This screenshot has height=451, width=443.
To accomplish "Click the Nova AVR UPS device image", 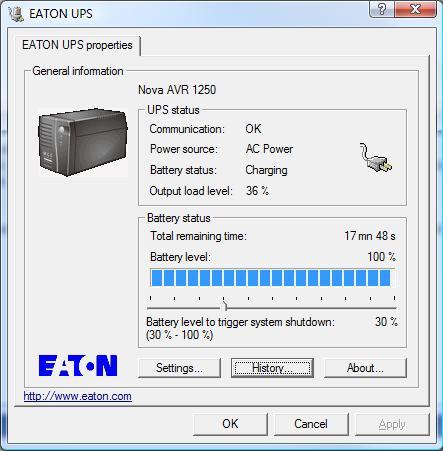I will 83,142.
